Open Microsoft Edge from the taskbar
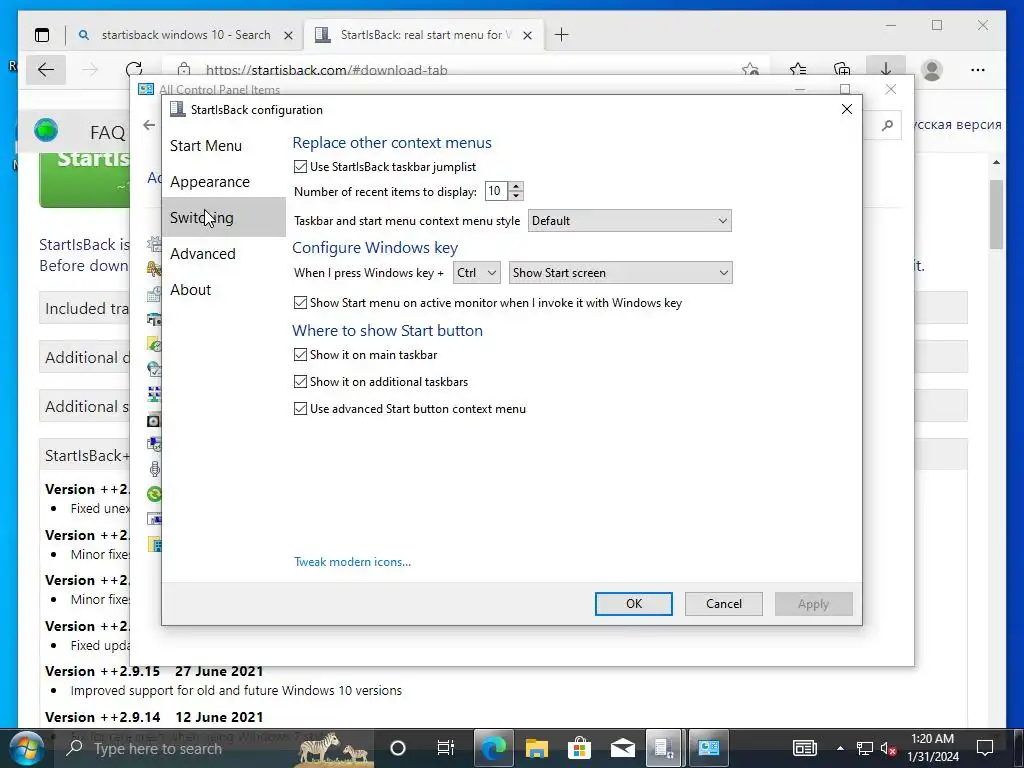This screenshot has width=1024, height=768. pos(494,748)
